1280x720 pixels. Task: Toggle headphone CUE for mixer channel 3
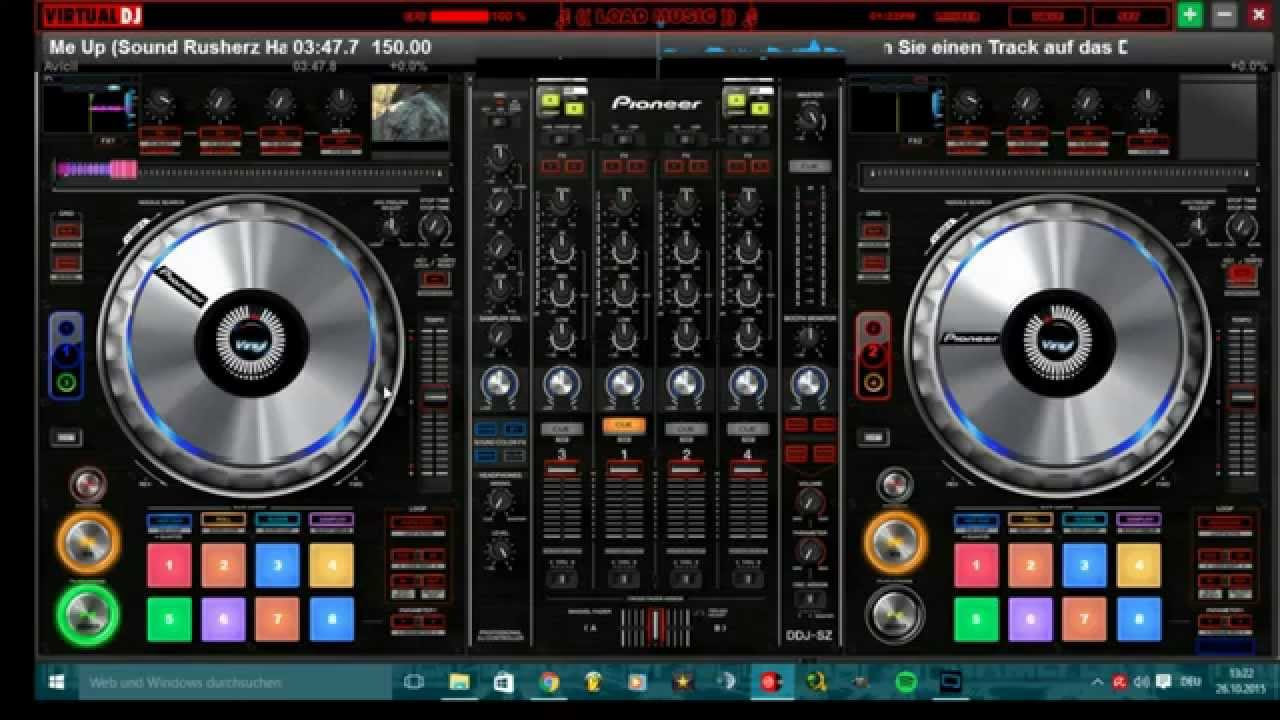561,429
